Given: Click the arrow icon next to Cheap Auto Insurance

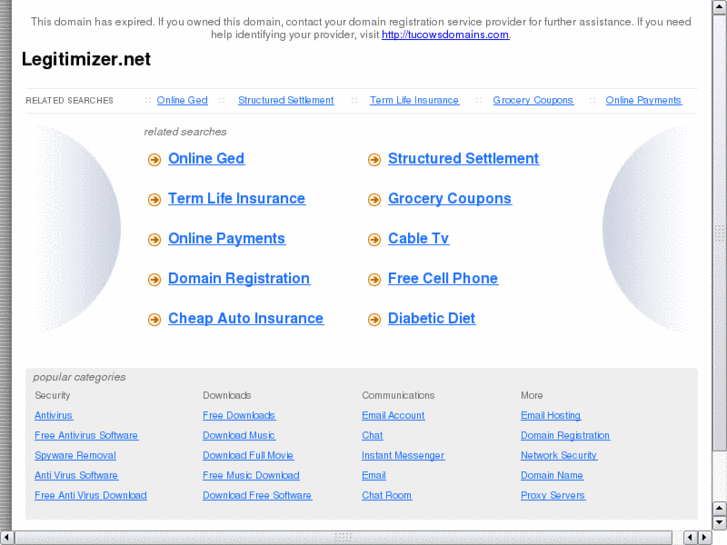Looking at the screenshot, I should (x=154, y=320).
